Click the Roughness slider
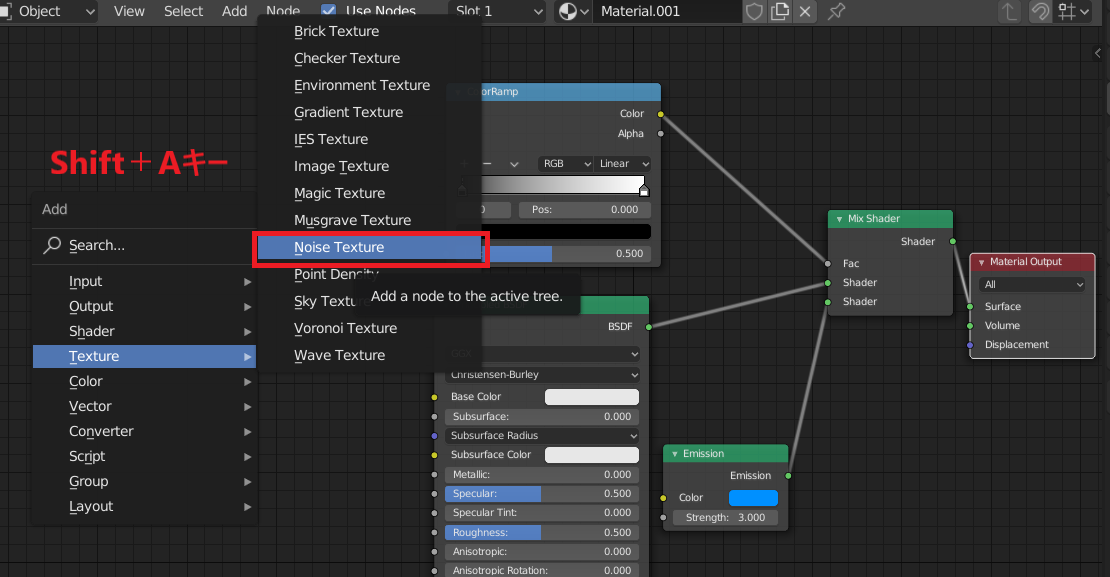Viewport: 1110px width, 577px height. (542, 532)
